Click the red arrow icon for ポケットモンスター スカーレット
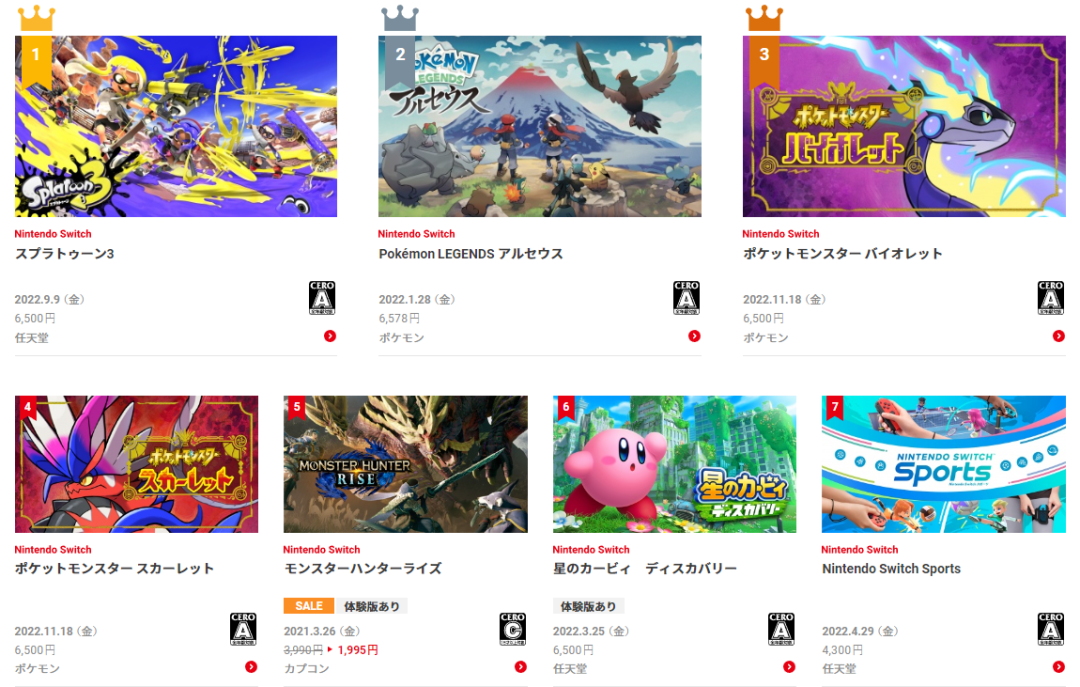Viewport: 1080px width, 687px height. click(251, 667)
